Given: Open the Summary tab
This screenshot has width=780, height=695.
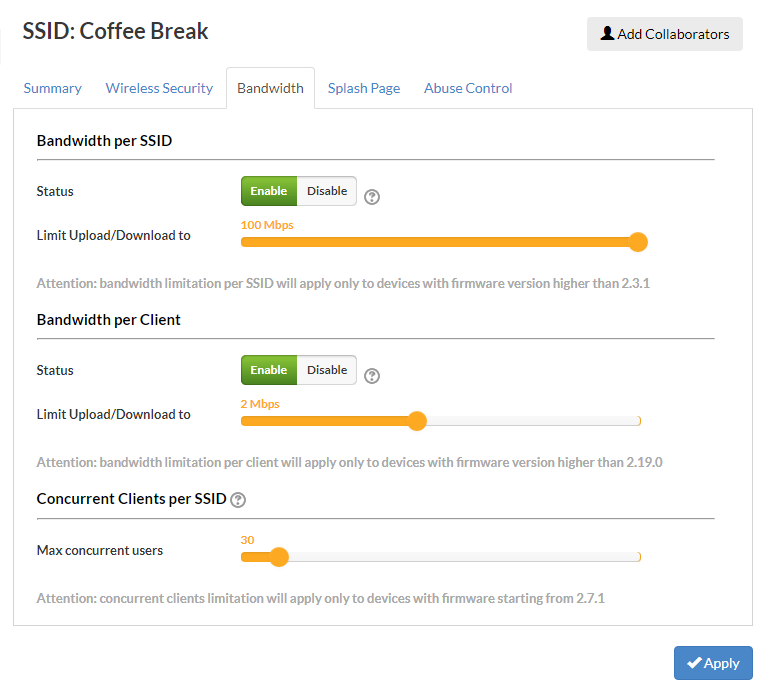Looking at the screenshot, I should 52,89.
